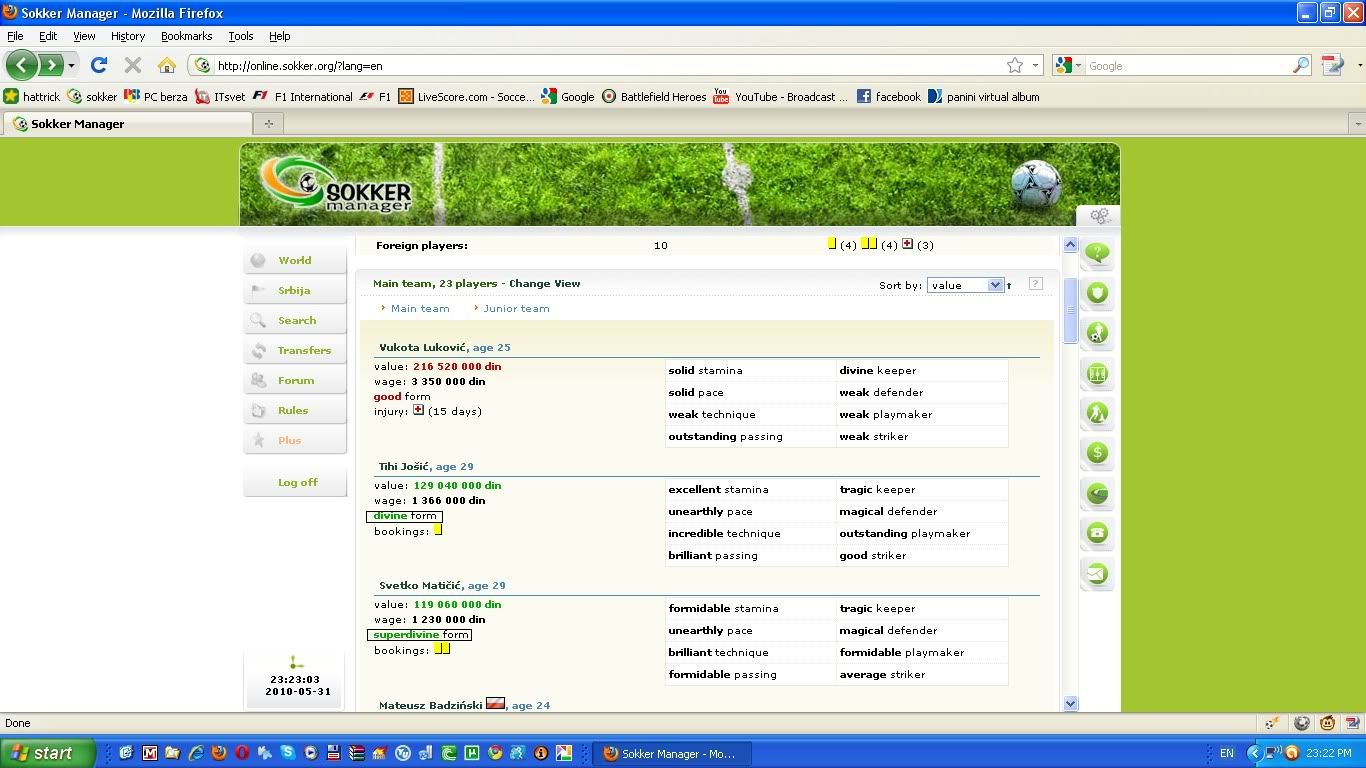
Task: Launch Internet Explorer from quick launch
Action: tap(196, 753)
